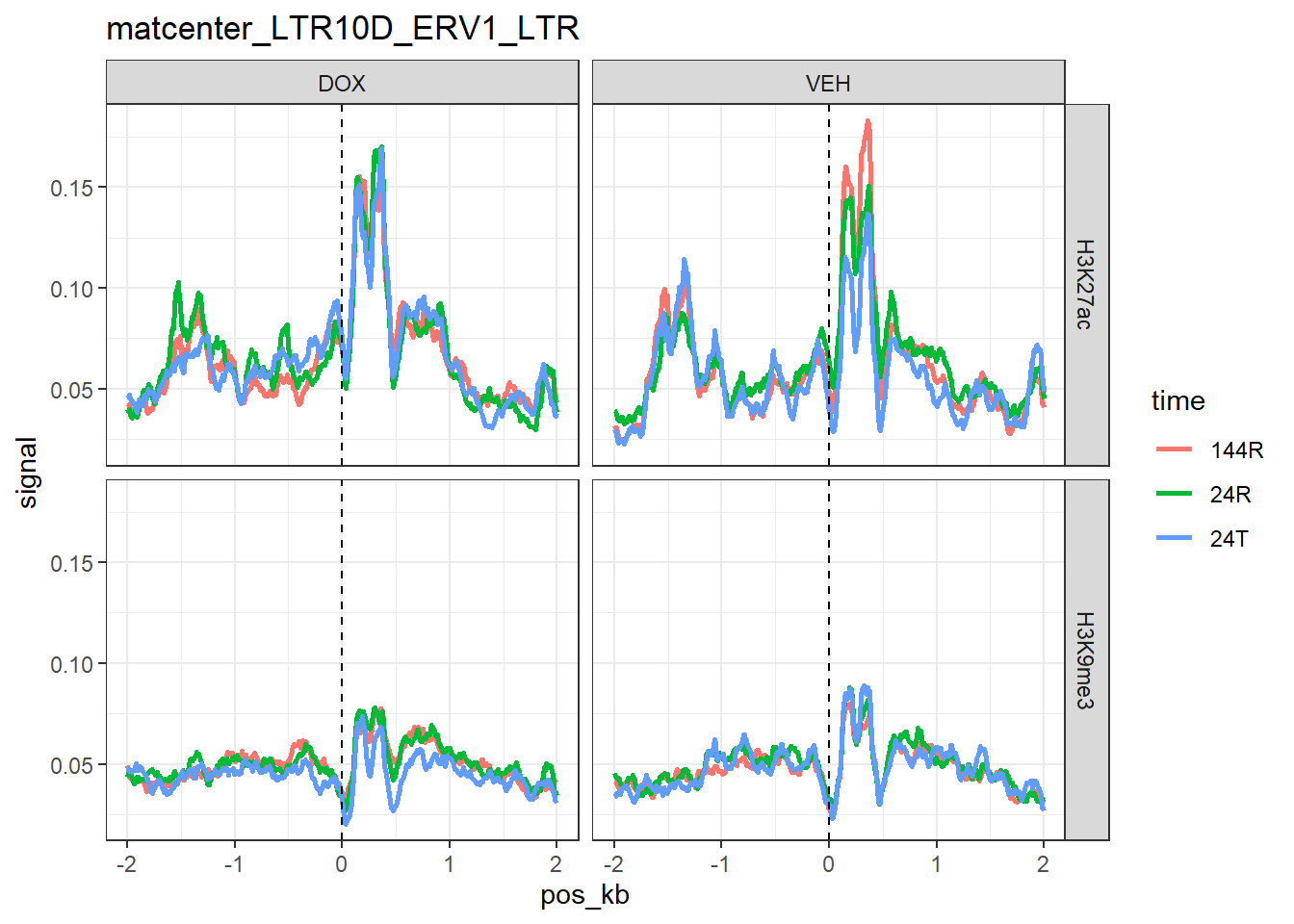
Task: Click the H3K9me3 row strip label
Action: coord(1086,660)
